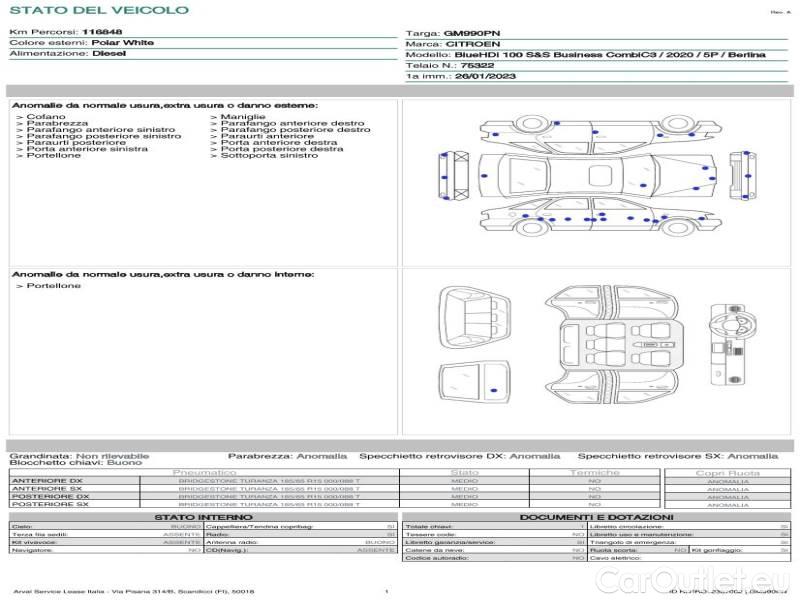Image resolution: width=800 pixels, height=600 pixels.
Task: Click the DOCUMENTI E DOTAZIONI section header
Action: coord(596,517)
